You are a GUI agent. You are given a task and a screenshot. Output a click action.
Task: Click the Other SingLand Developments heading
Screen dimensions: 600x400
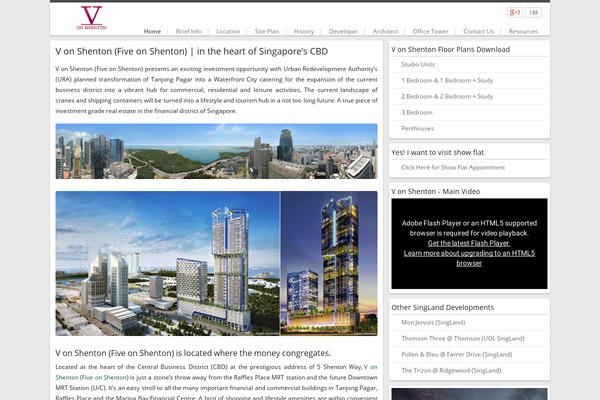coord(442,307)
